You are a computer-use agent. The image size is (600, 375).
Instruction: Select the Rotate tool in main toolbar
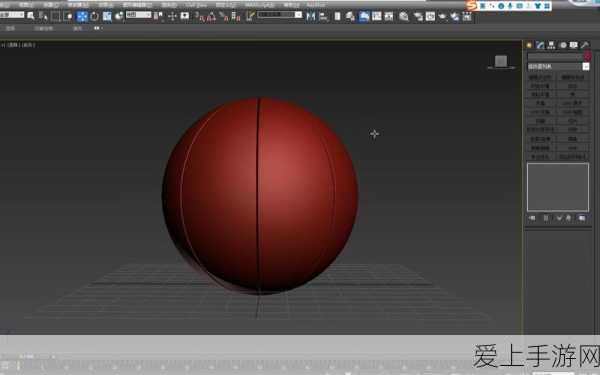(x=95, y=16)
